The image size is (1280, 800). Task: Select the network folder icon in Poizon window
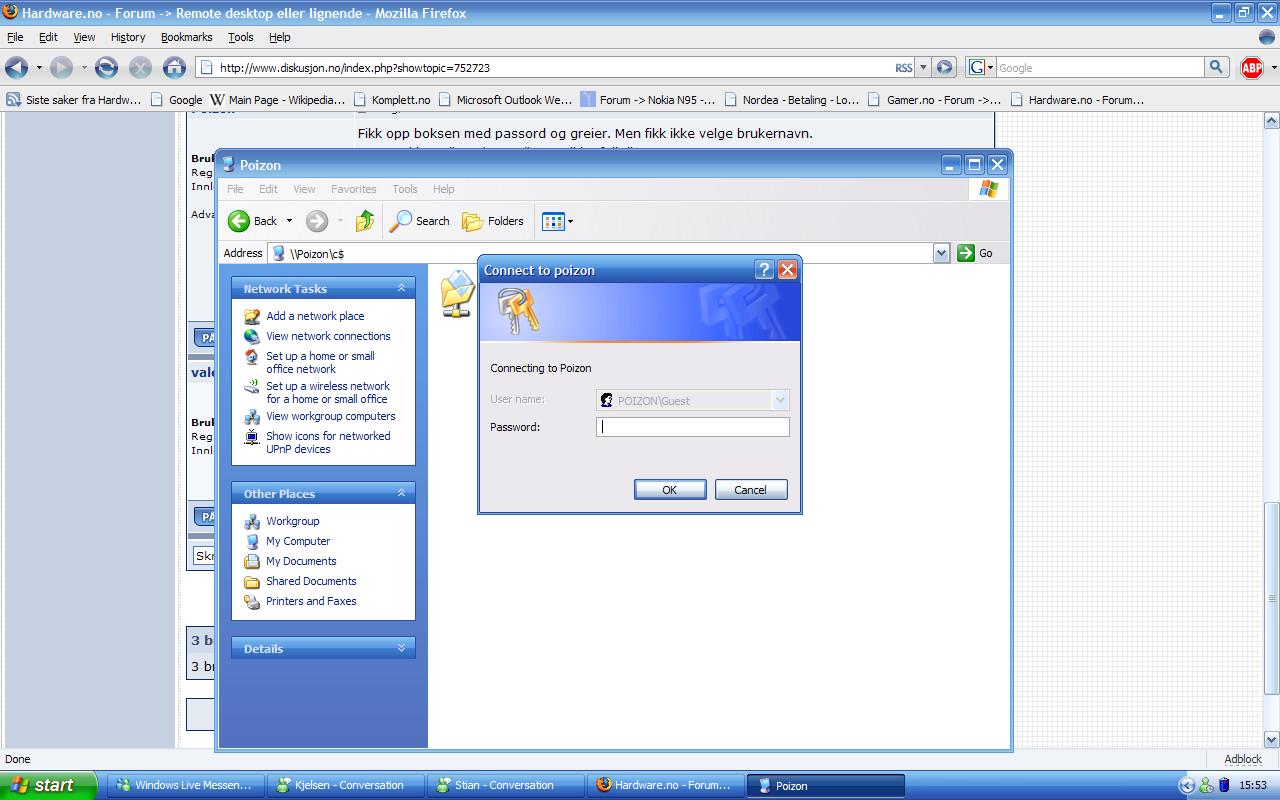(457, 294)
